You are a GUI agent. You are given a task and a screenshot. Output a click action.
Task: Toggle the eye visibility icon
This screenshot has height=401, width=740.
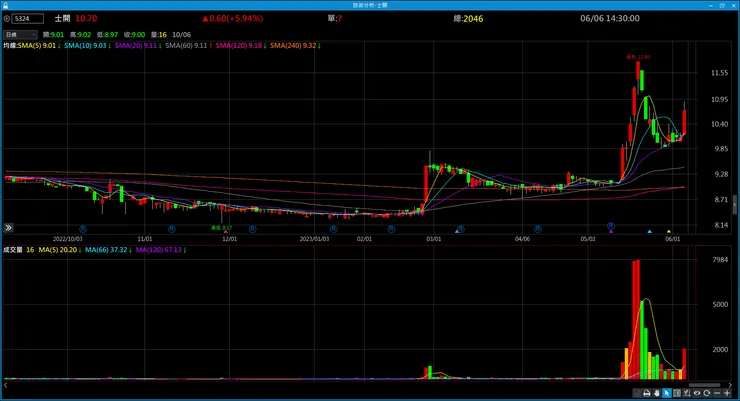point(697,393)
